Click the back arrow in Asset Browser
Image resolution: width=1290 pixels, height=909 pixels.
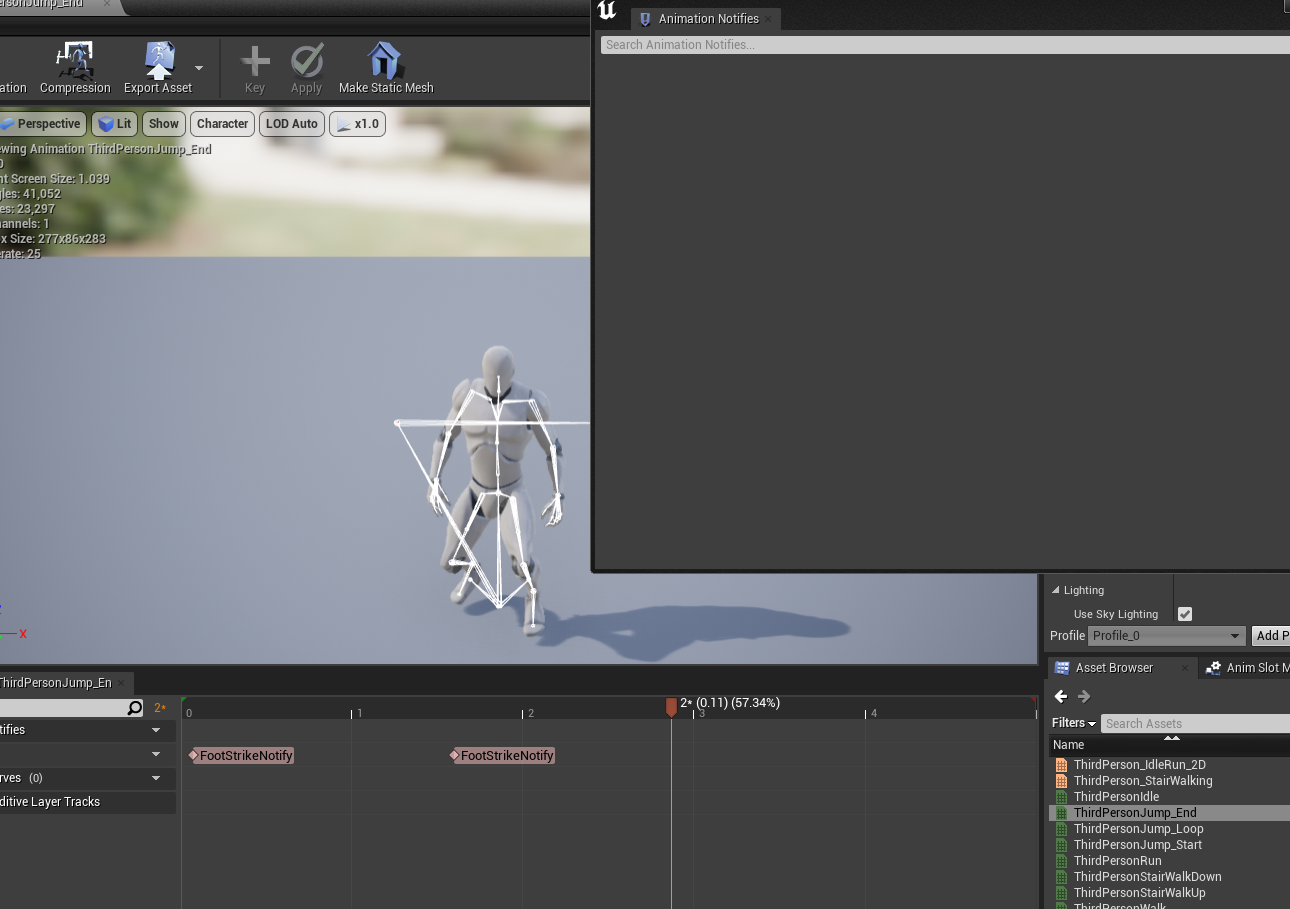[x=1061, y=697]
